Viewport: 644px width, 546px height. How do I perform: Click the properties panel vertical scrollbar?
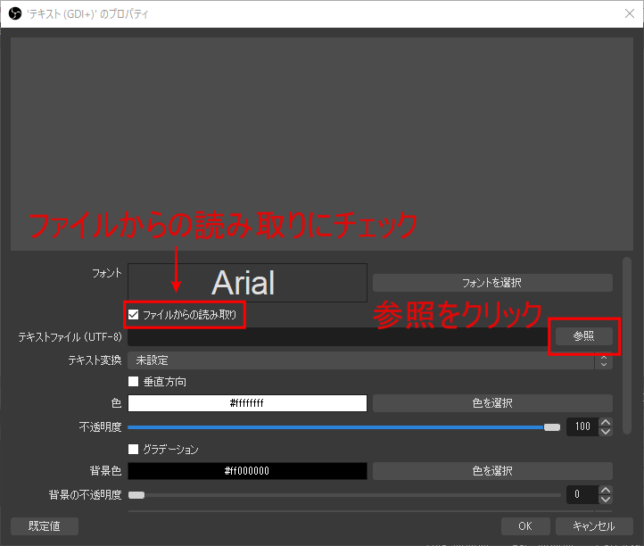coord(626,346)
